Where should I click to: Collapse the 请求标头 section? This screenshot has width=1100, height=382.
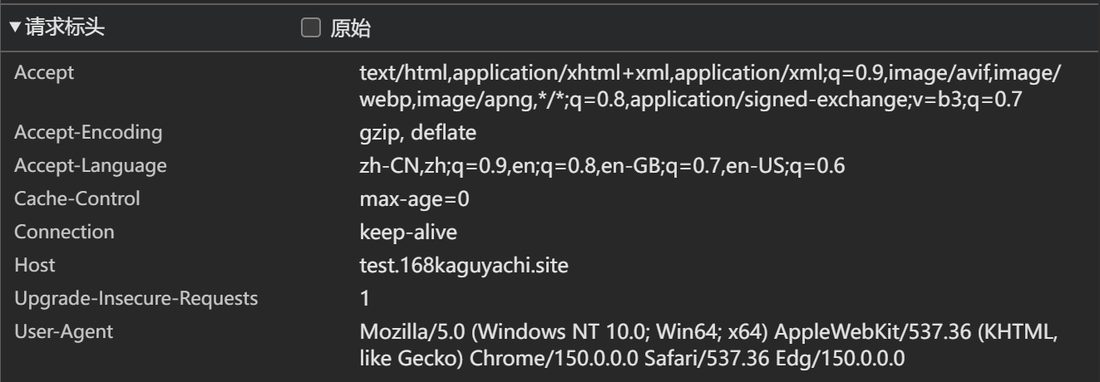point(58,28)
